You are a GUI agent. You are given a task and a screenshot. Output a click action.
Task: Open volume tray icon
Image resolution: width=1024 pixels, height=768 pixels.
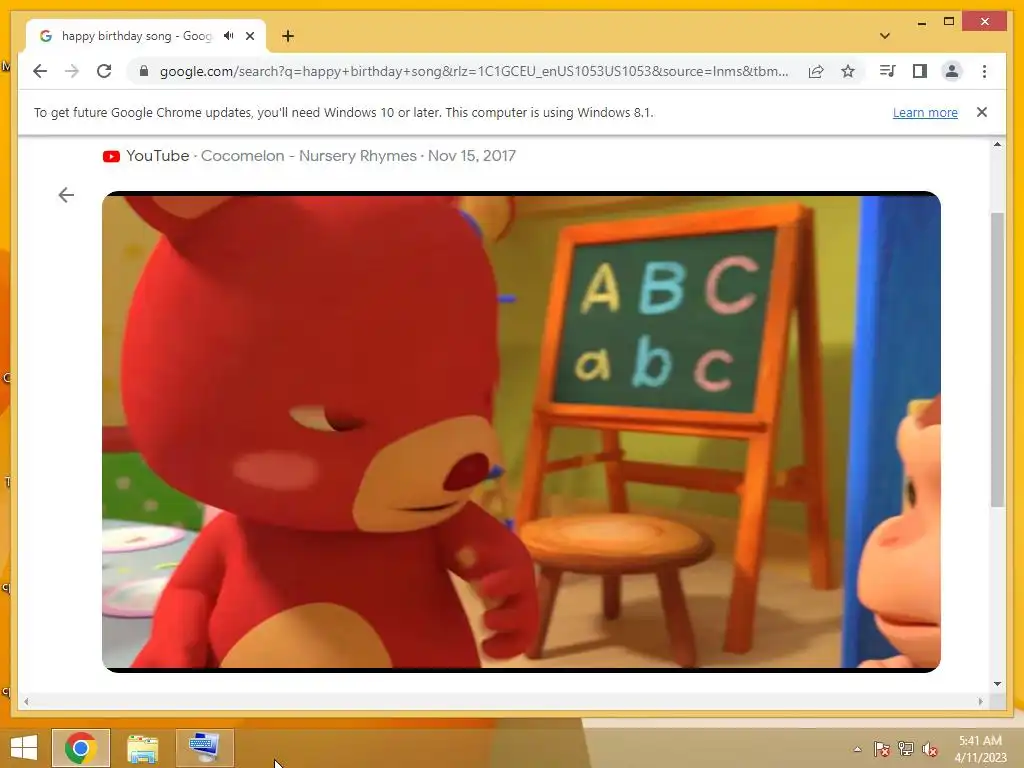[x=930, y=749]
